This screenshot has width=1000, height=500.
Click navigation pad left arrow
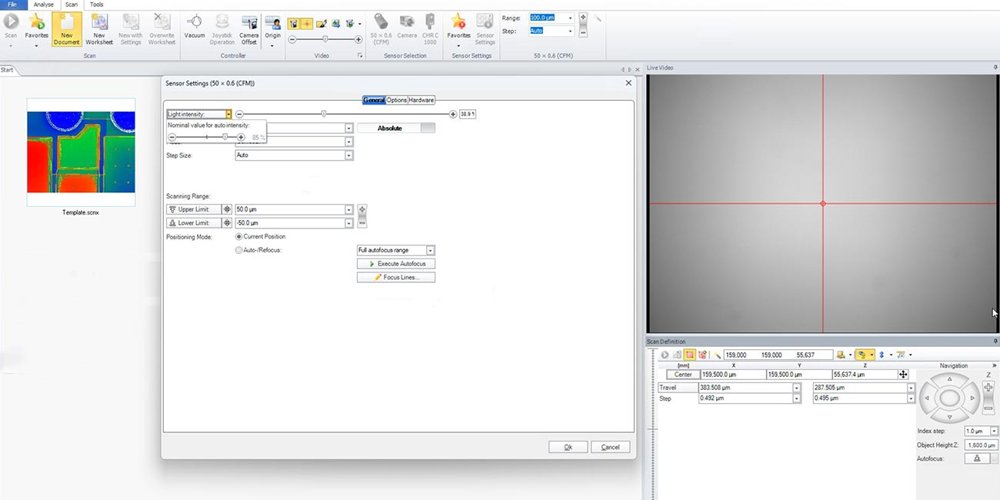pos(927,398)
